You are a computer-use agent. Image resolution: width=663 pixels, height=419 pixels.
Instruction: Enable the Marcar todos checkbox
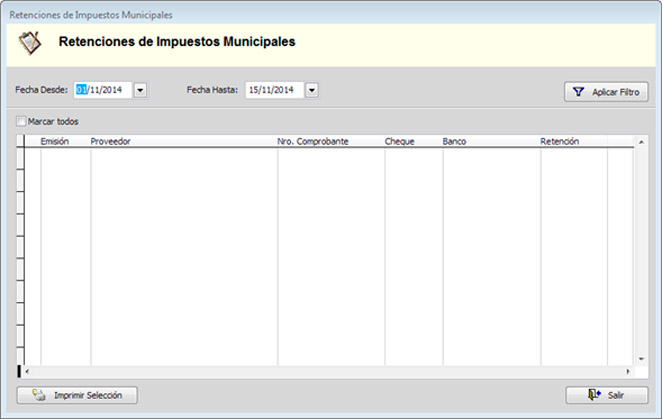21,121
